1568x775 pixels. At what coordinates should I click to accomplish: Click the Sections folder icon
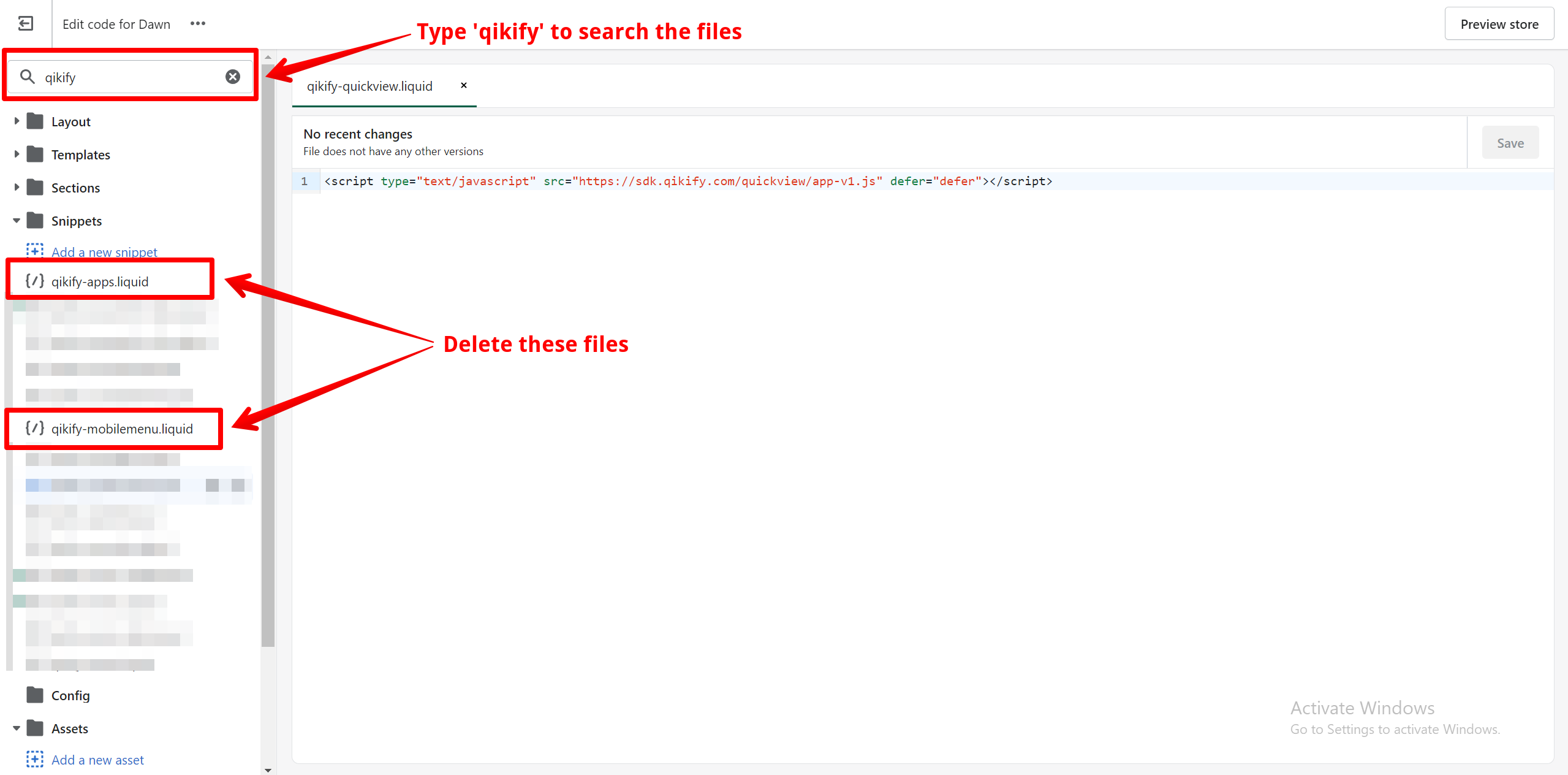pos(36,188)
